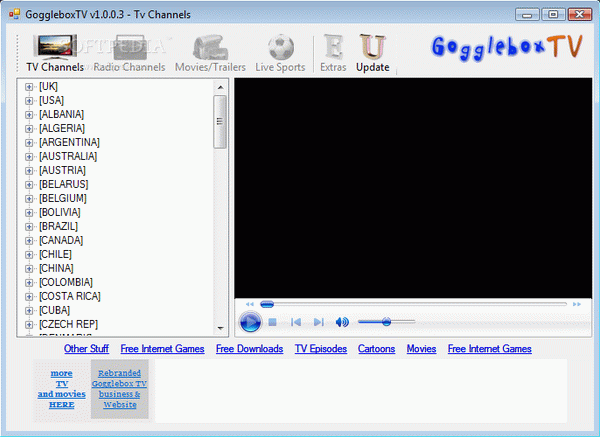
Task: Select the [COLOMBIA] country entry
Action: click(x=66, y=282)
